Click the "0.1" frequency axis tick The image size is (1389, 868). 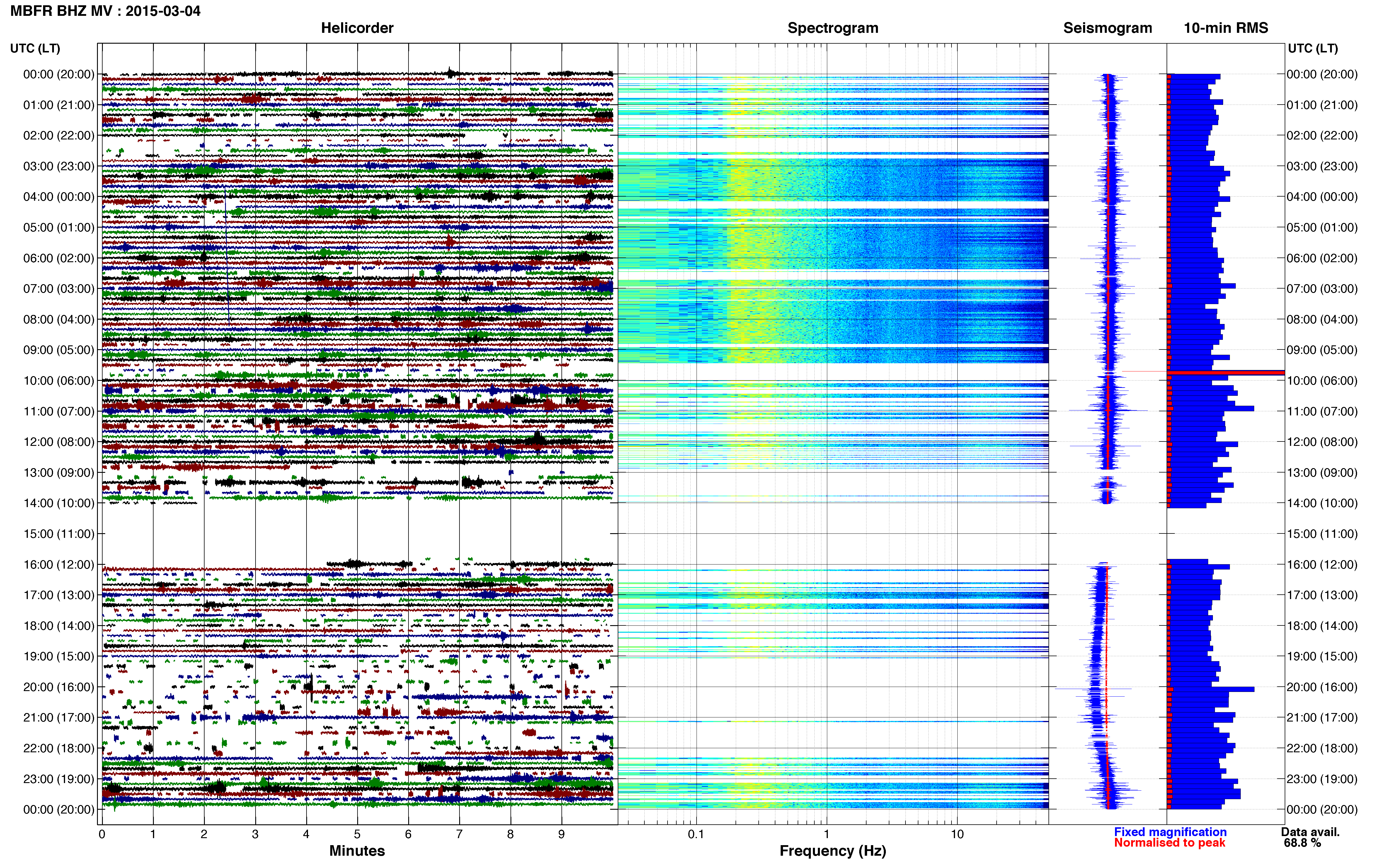696,834
